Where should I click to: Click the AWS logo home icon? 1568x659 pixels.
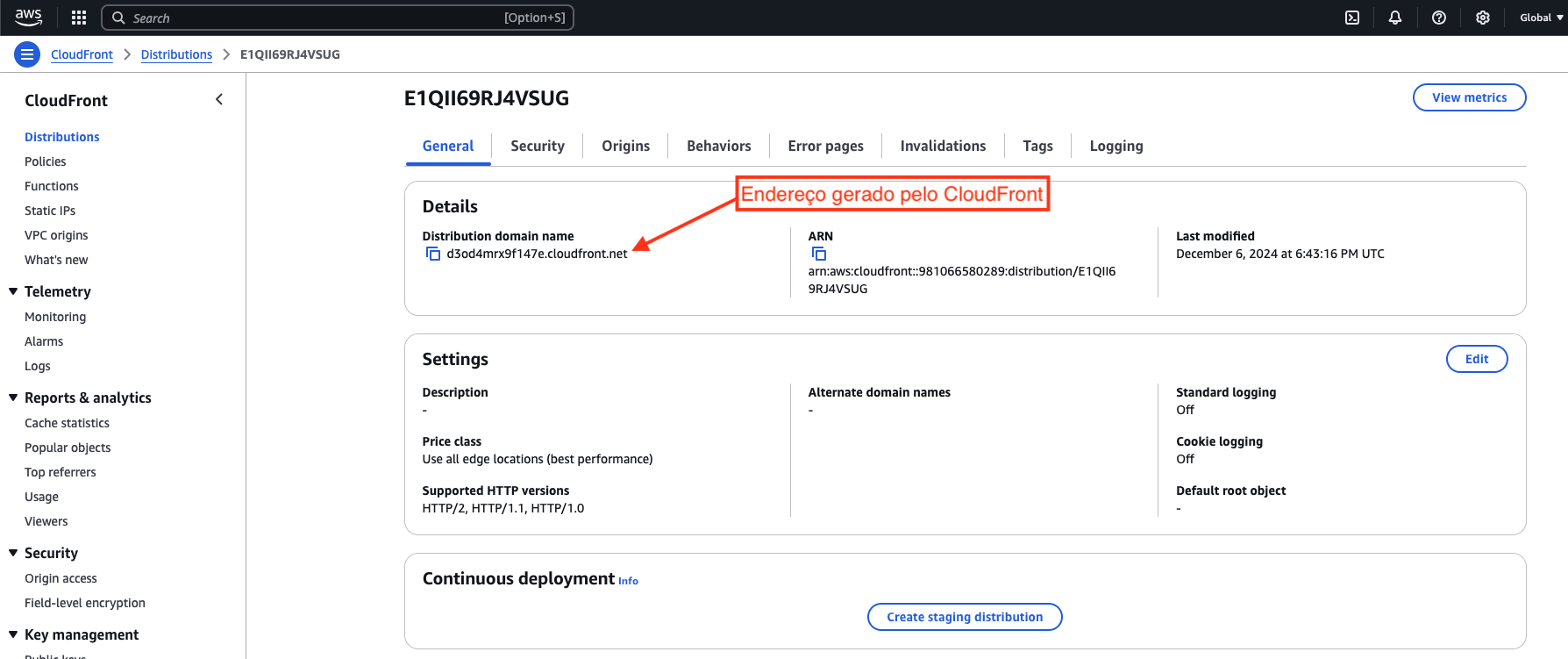[x=28, y=17]
